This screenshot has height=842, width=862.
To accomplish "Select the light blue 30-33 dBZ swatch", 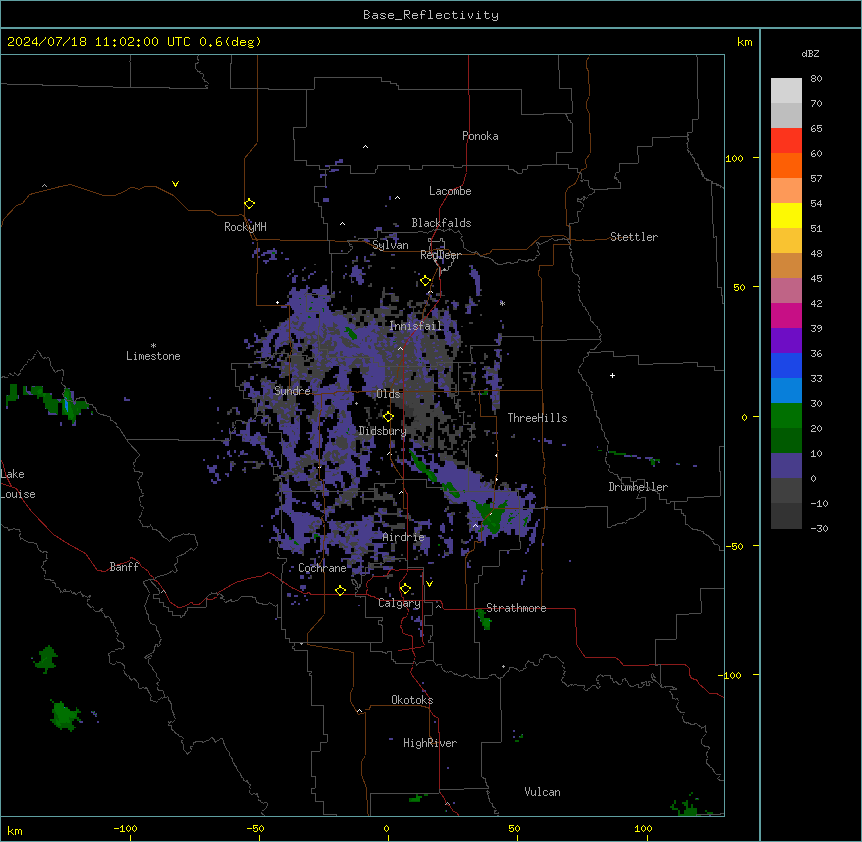I will point(786,391).
